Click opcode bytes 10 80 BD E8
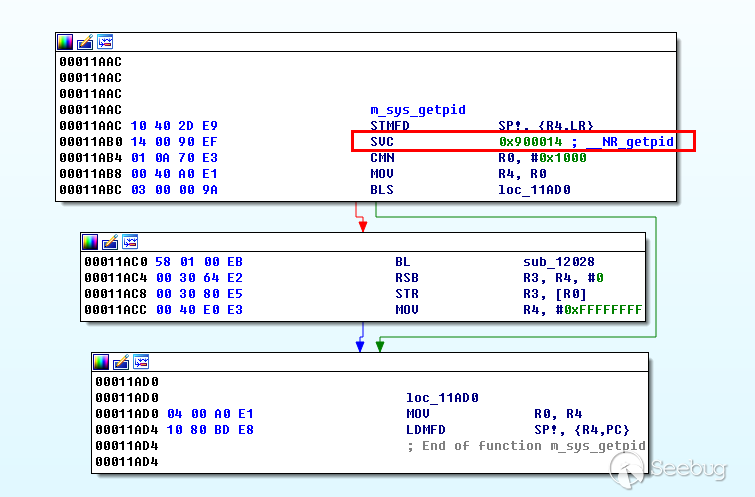This screenshot has width=755, height=497. 210,430
